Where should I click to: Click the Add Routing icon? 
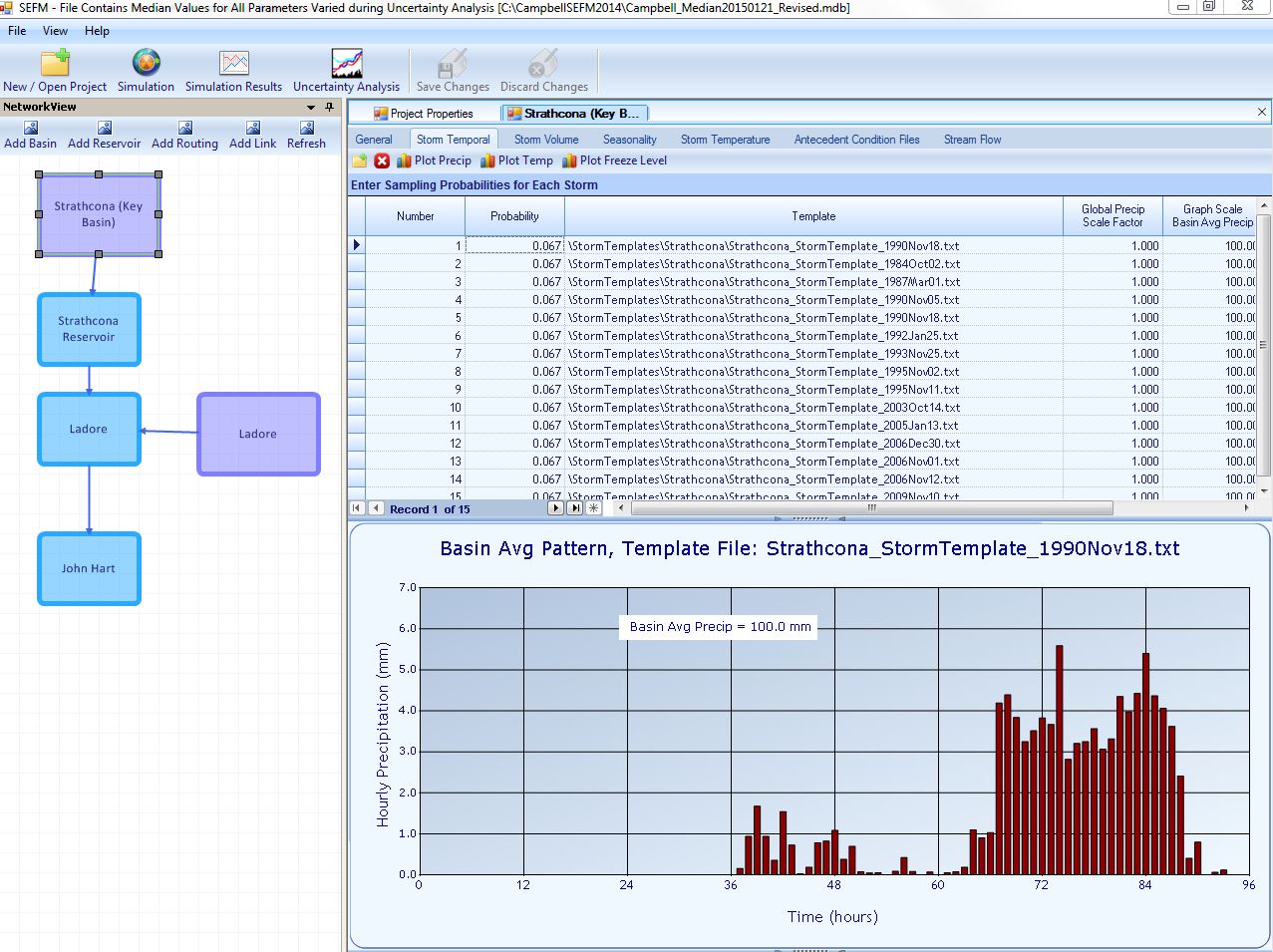coord(184,129)
